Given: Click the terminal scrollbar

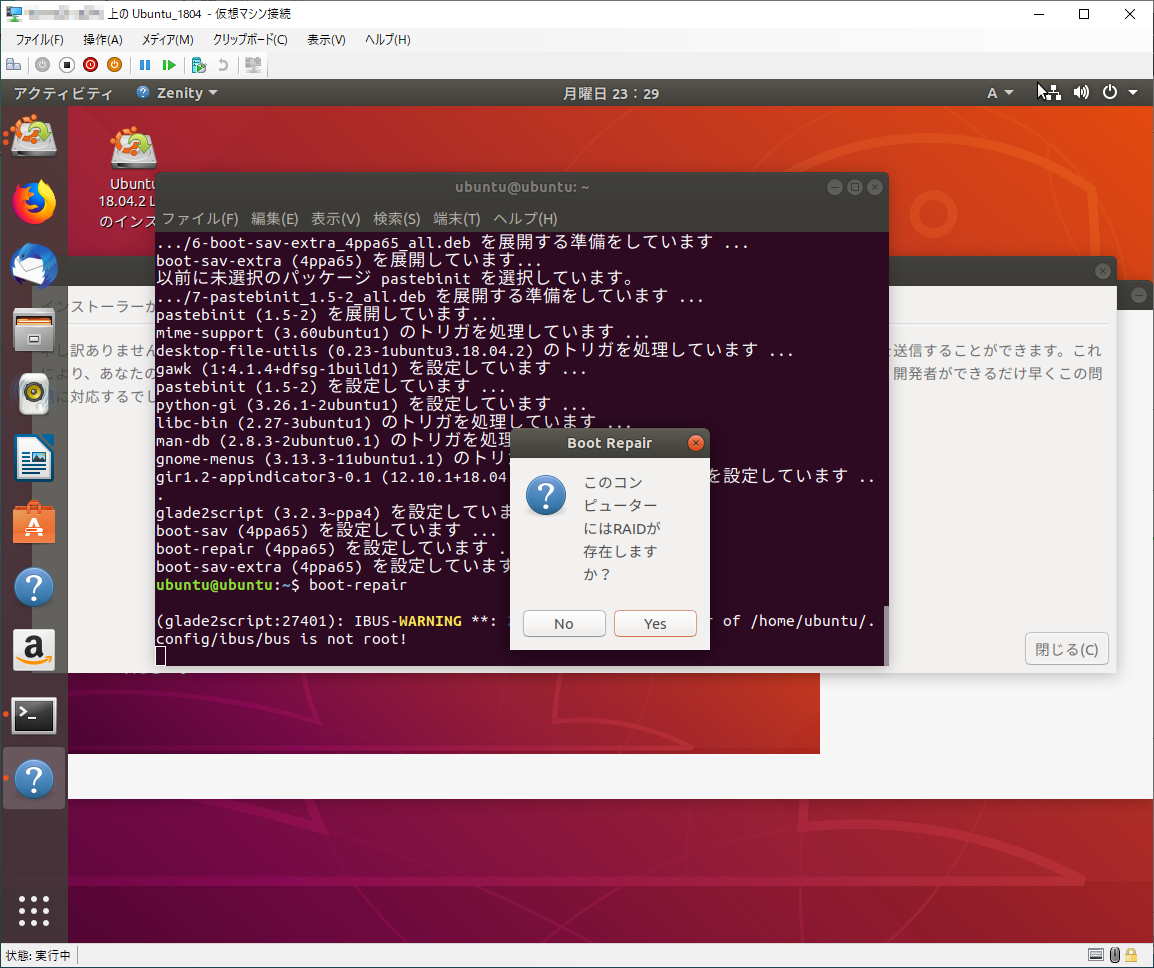Looking at the screenshot, I should pyautogui.click(x=886, y=635).
